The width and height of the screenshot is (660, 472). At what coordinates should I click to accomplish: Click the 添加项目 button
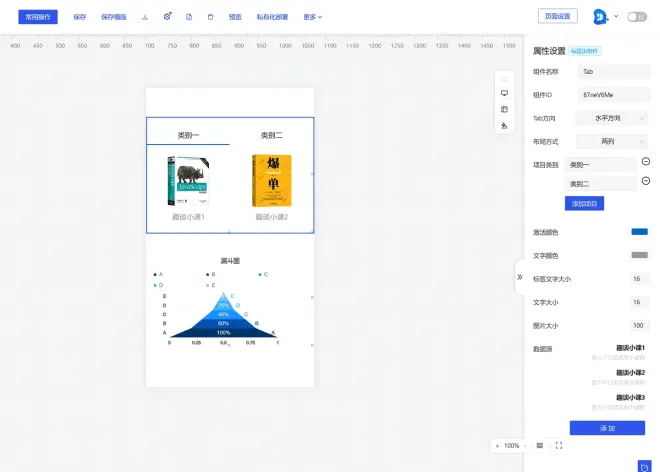click(x=584, y=203)
